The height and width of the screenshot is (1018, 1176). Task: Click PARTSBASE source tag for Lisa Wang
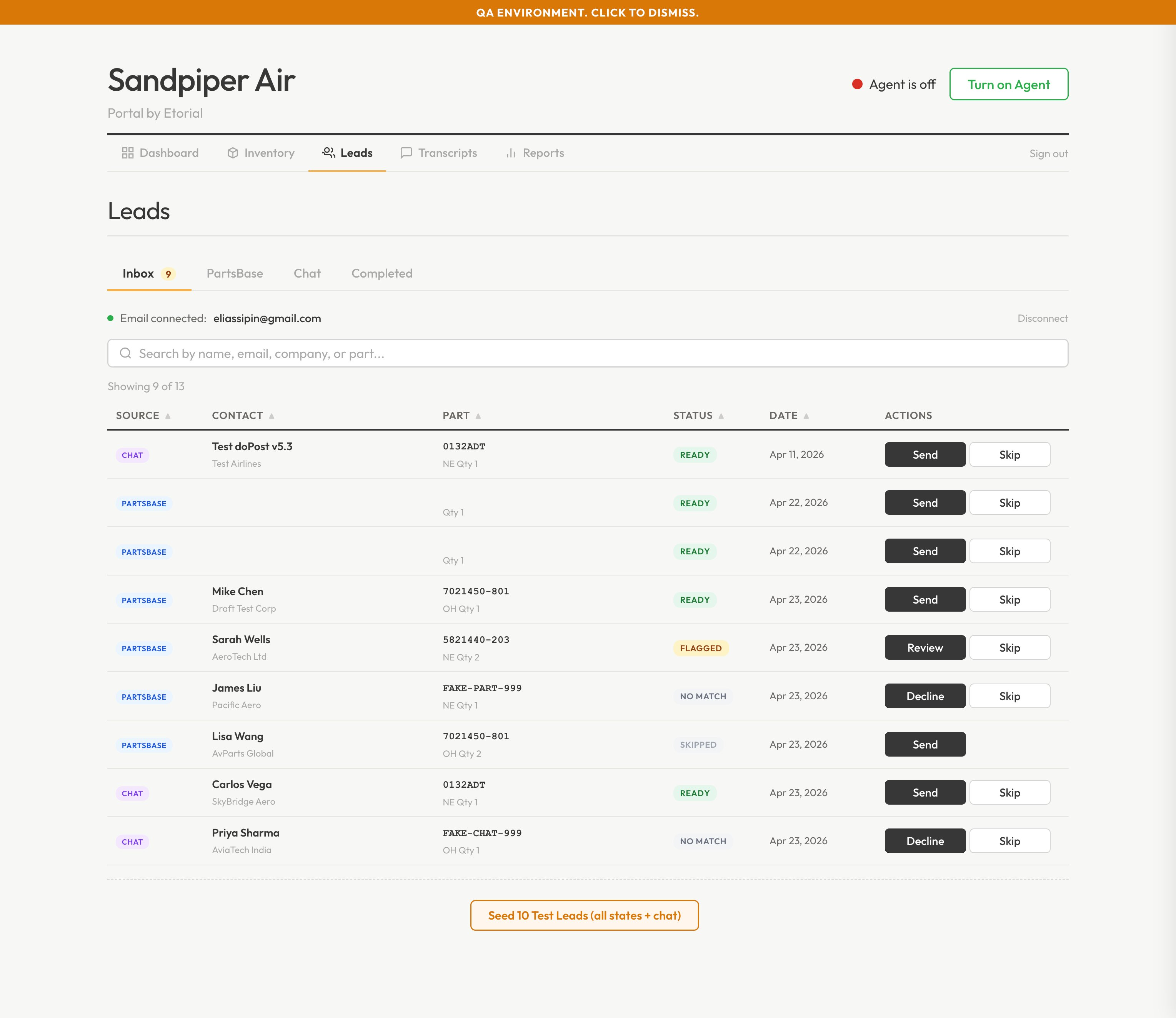click(x=144, y=745)
